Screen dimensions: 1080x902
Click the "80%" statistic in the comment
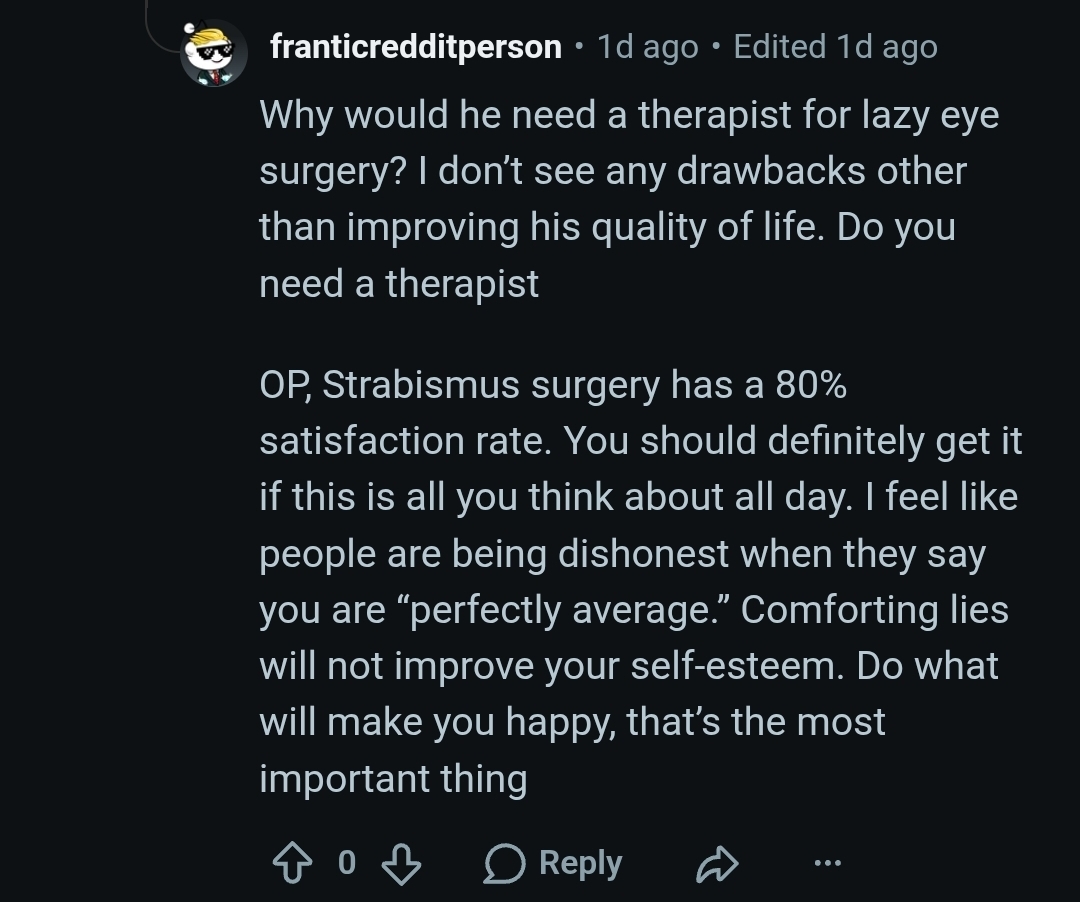point(810,386)
